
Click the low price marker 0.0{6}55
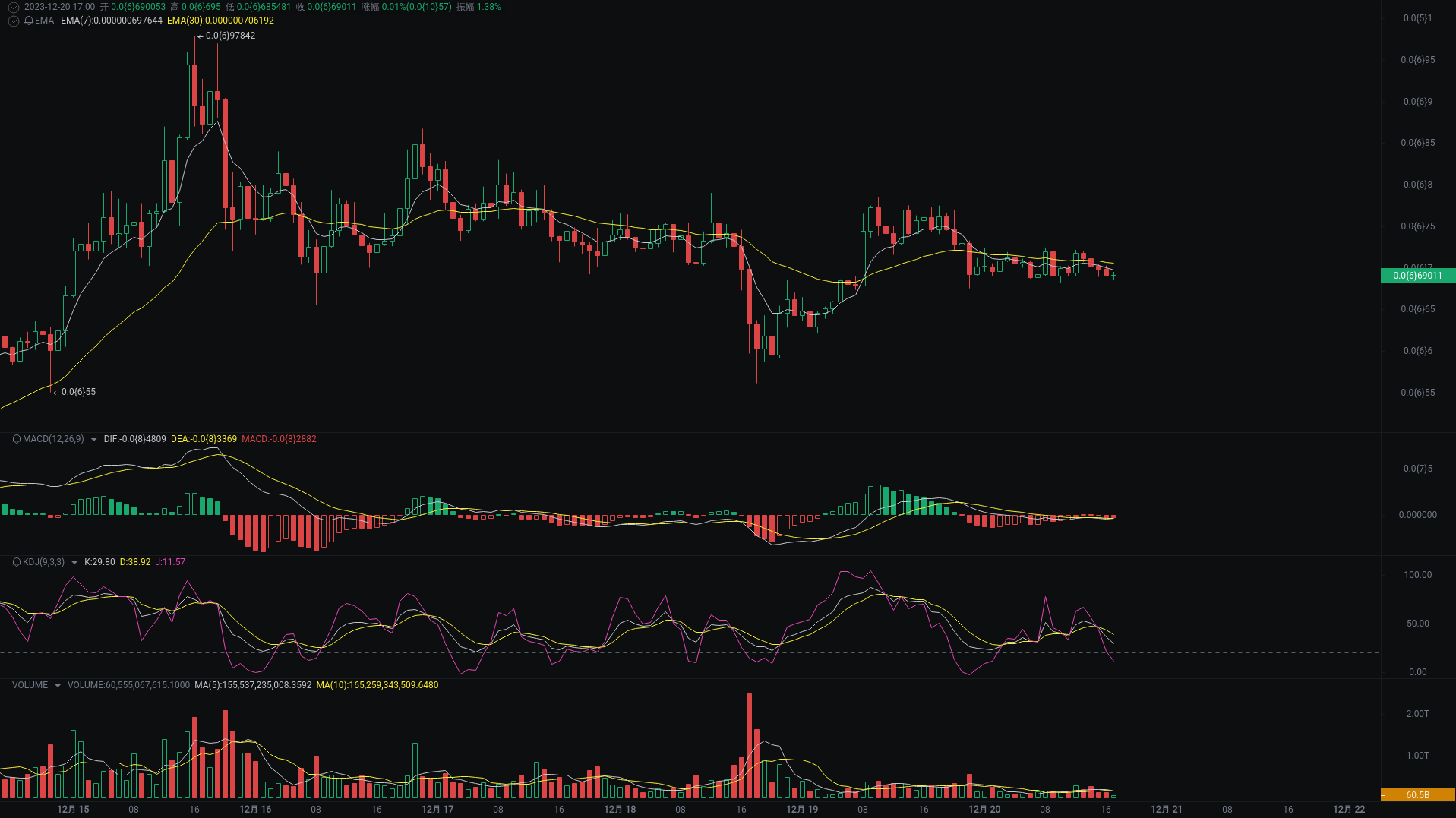click(x=78, y=392)
